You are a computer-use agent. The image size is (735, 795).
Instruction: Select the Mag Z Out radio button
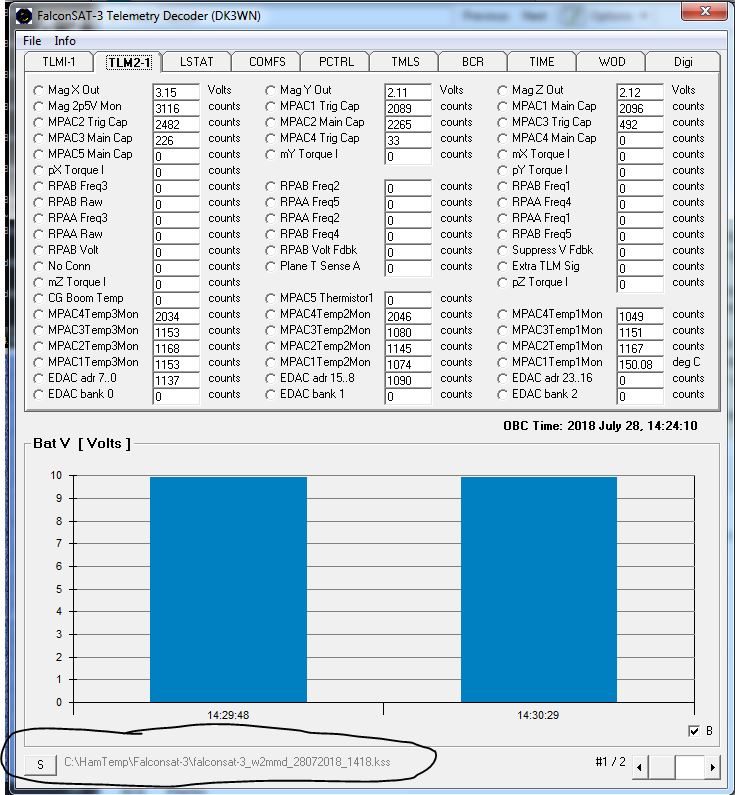(502, 90)
